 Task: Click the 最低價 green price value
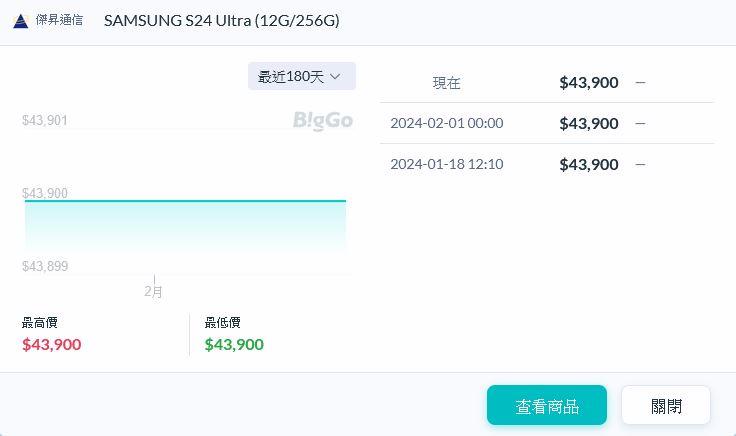pos(234,345)
